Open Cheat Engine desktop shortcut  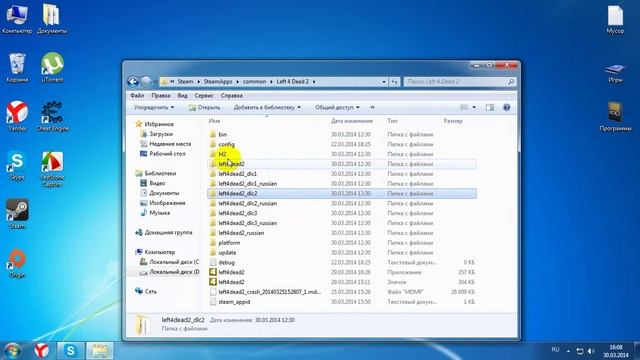point(52,116)
